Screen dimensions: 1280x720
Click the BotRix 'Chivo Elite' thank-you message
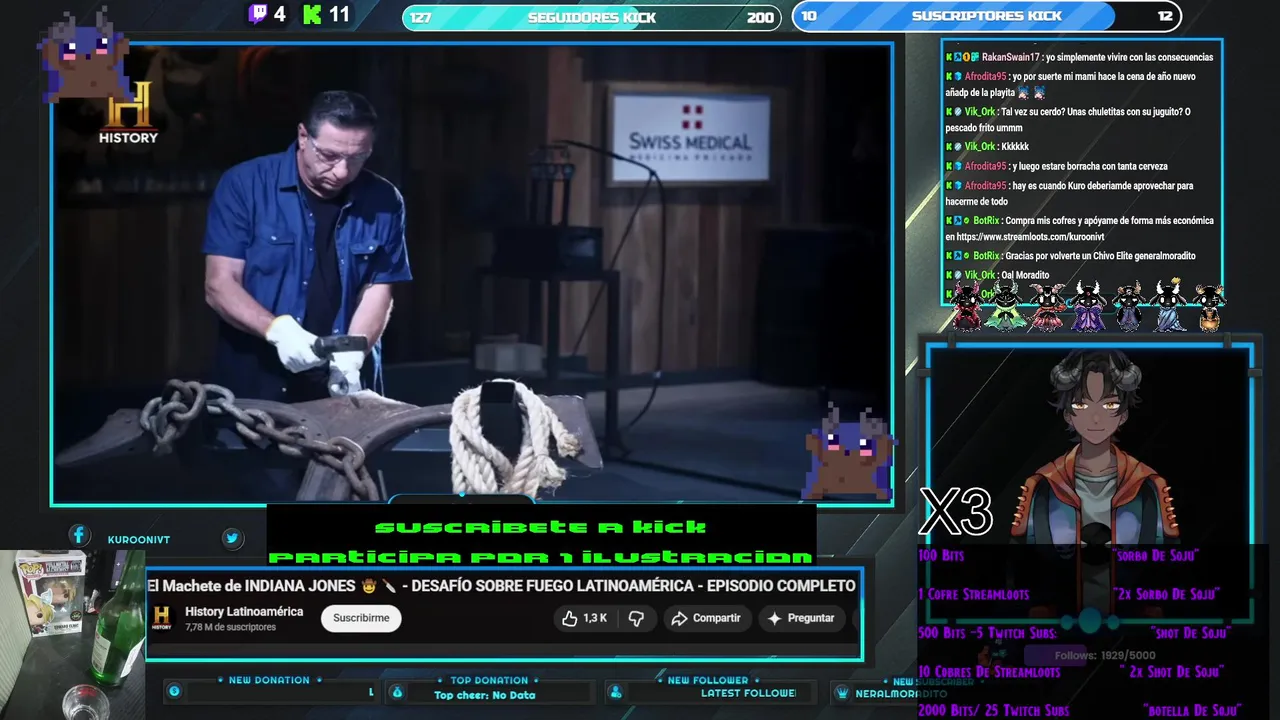click(x=1070, y=255)
